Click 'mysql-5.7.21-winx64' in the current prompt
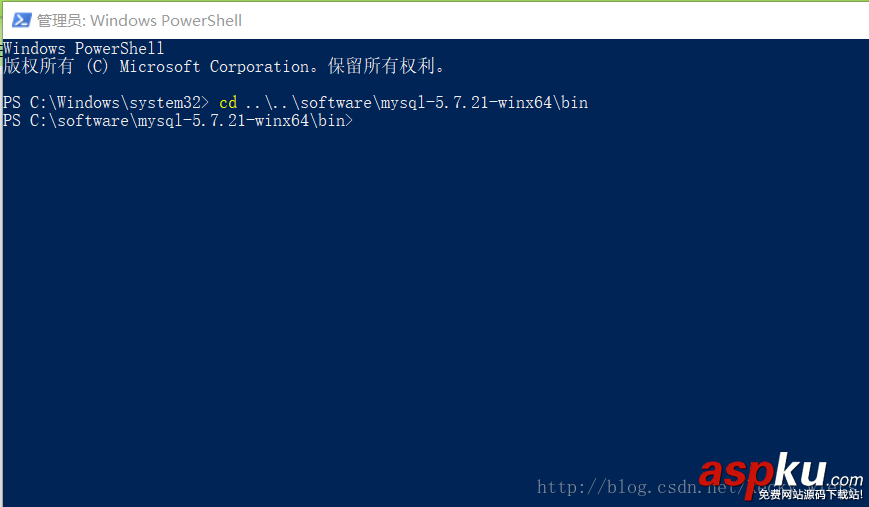 (222, 121)
